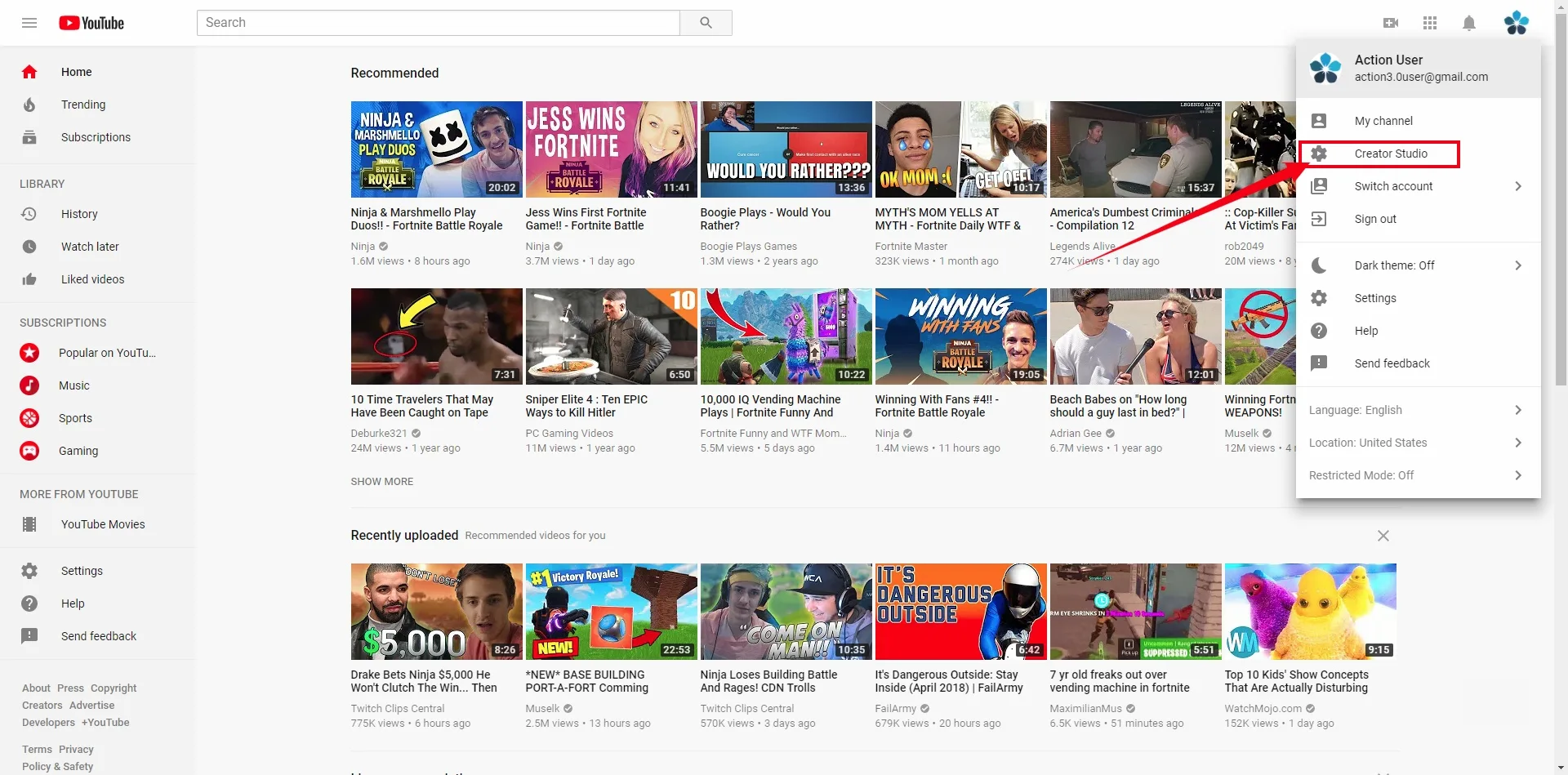Expand the Switch account submenu
Screen dimensions: 1568x775
1419,186
